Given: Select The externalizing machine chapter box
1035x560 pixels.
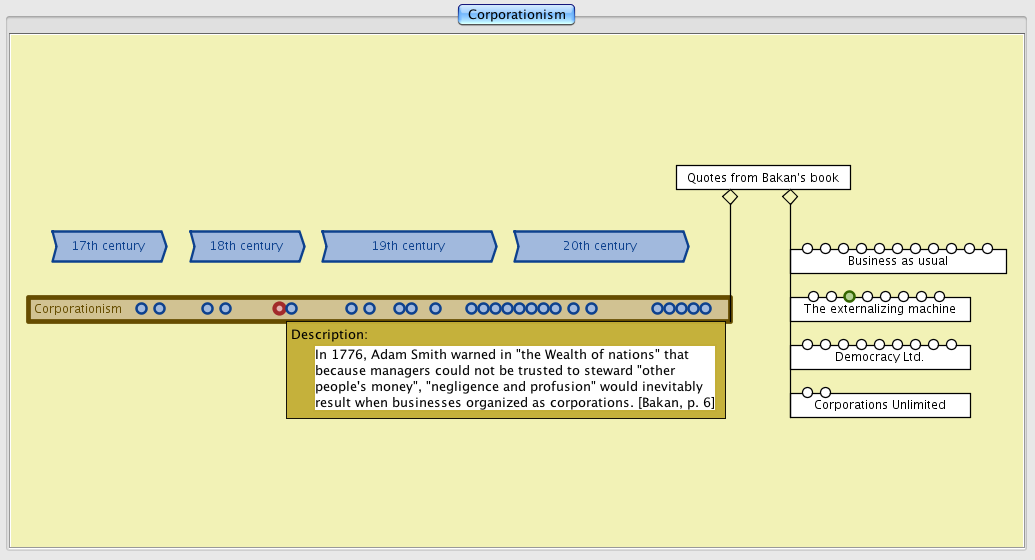Looking at the screenshot, I should [879, 310].
